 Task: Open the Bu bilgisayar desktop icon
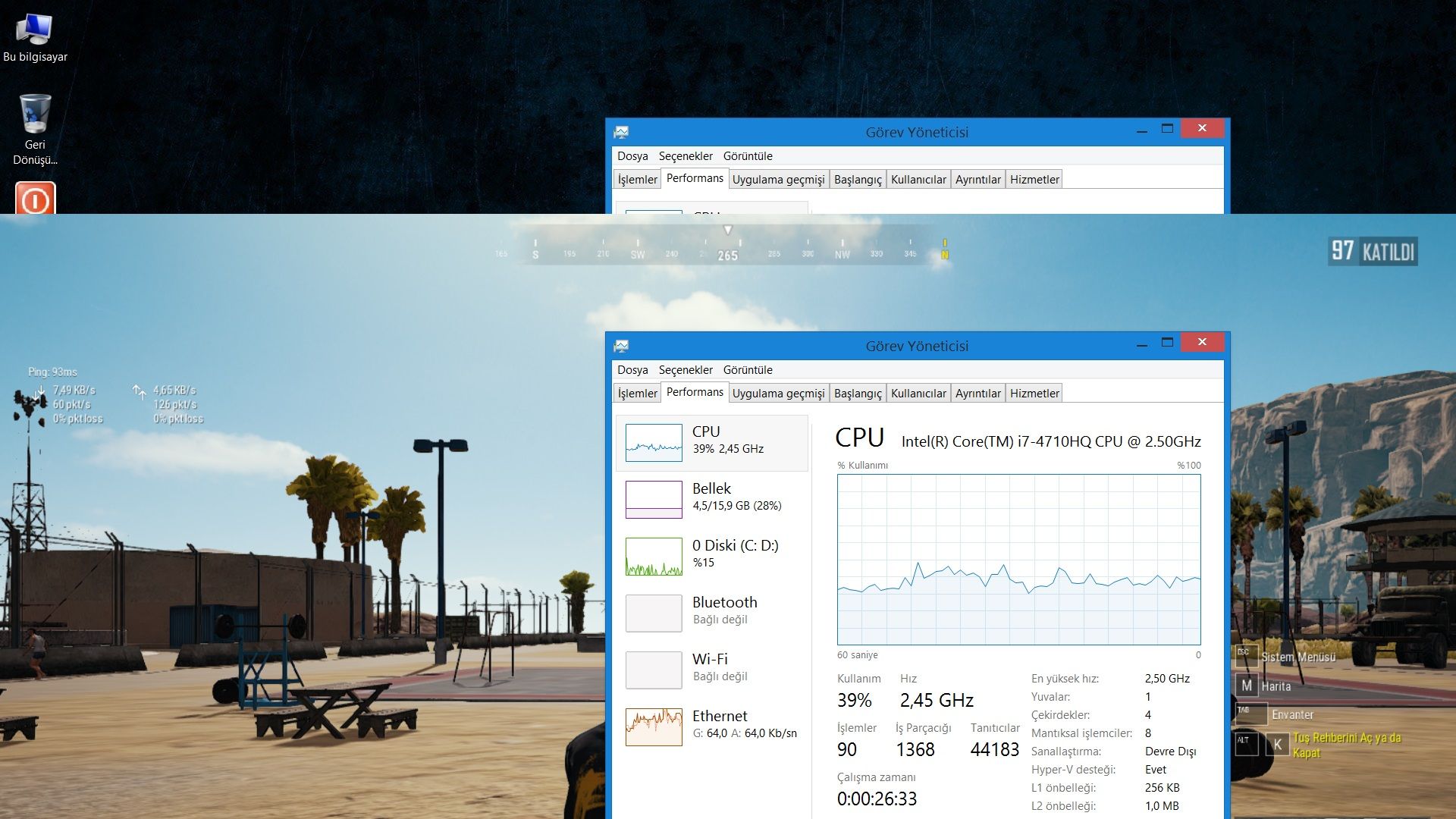coord(35,30)
